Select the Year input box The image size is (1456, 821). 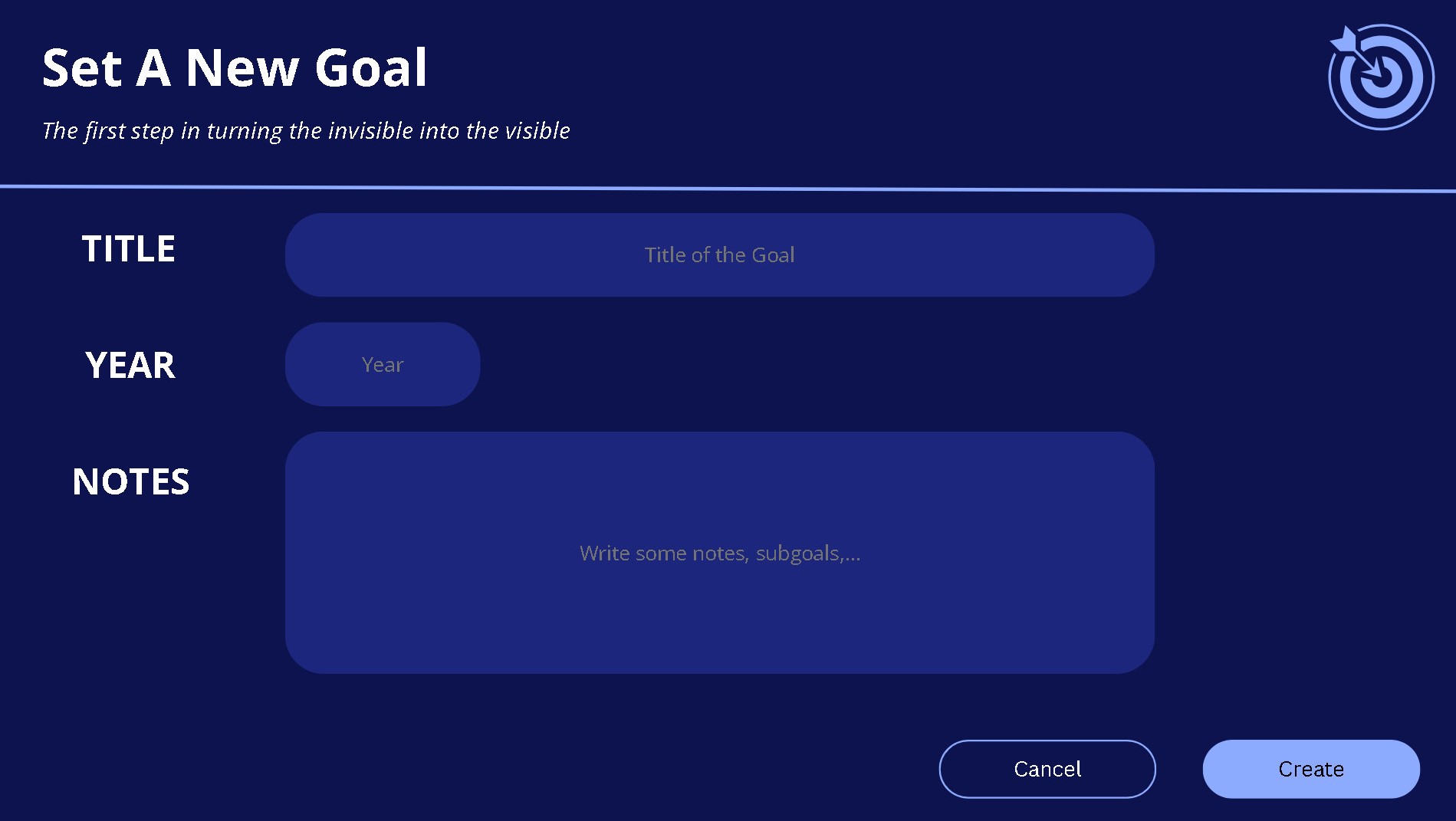[383, 364]
